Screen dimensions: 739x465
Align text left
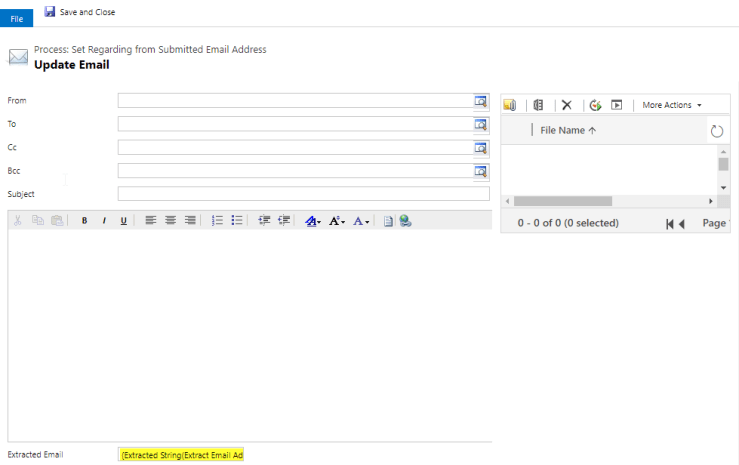click(151, 220)
